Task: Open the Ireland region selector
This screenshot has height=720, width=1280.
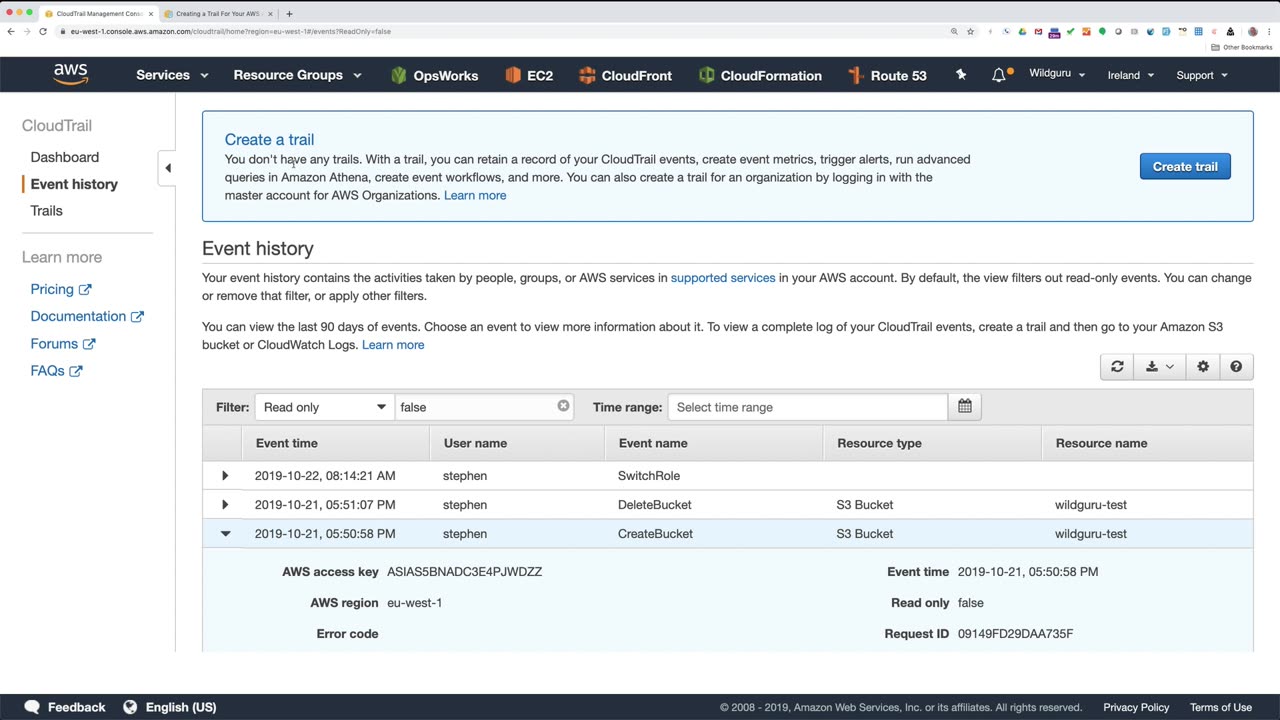Action: (x=1131, y=75)
